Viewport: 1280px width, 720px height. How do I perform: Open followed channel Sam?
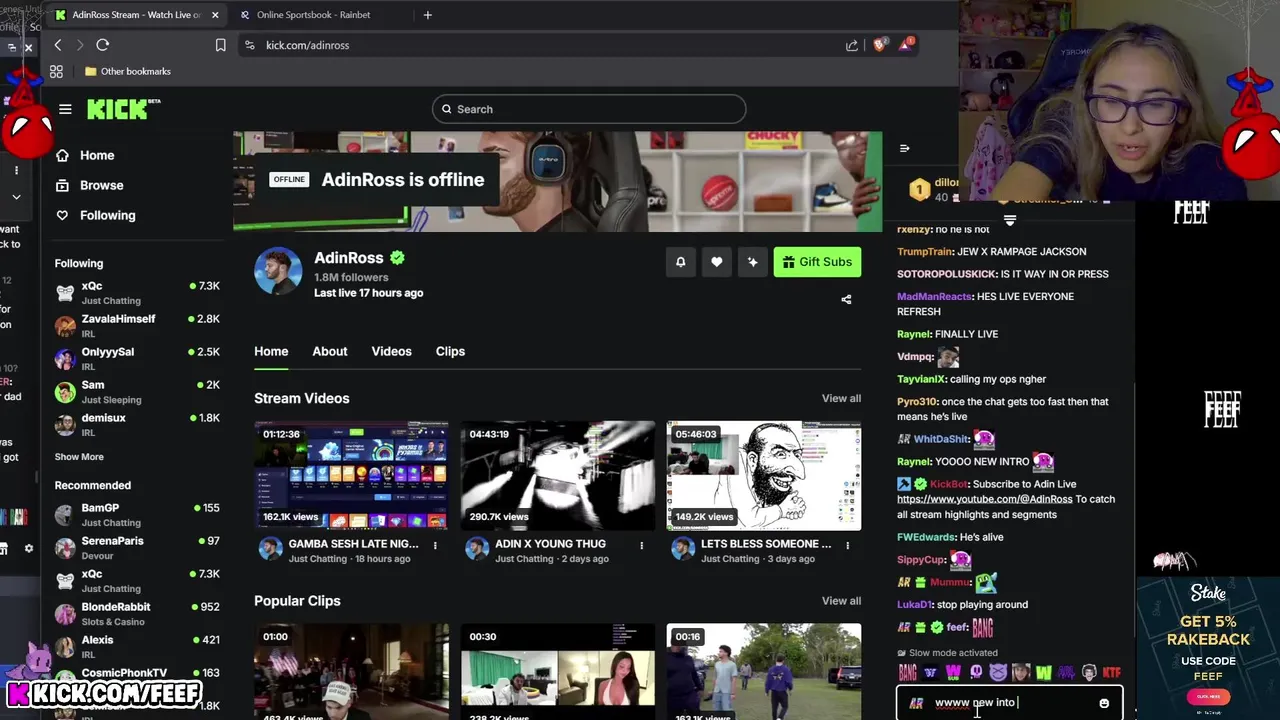137,391
